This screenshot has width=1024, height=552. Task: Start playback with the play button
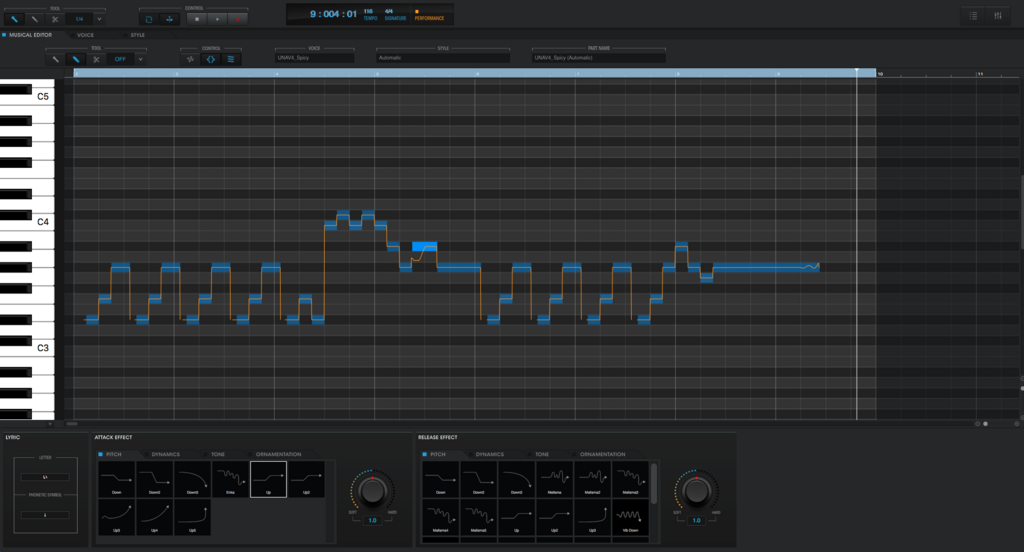(x=217, y=19)
